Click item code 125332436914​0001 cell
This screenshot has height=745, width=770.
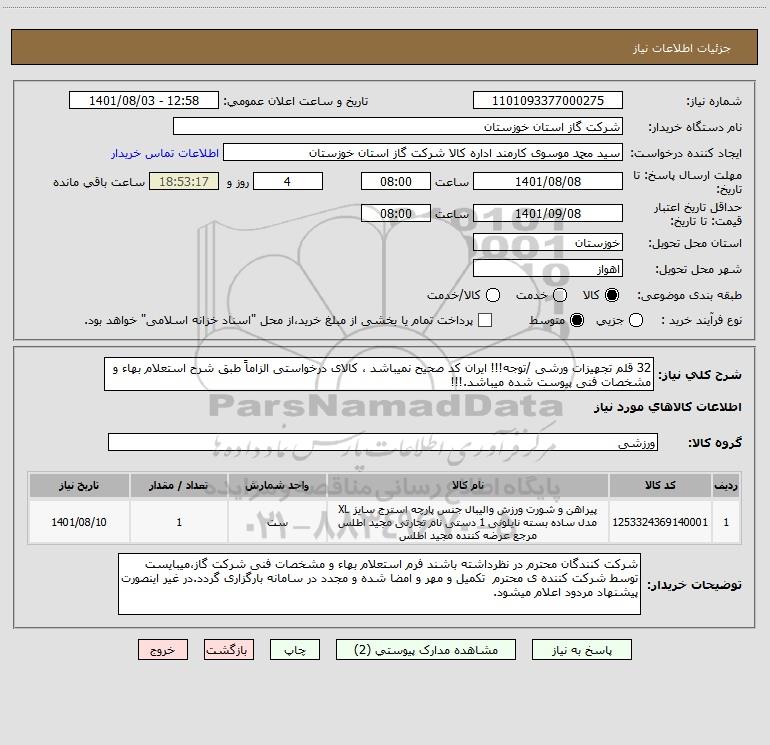coord(660,522)
